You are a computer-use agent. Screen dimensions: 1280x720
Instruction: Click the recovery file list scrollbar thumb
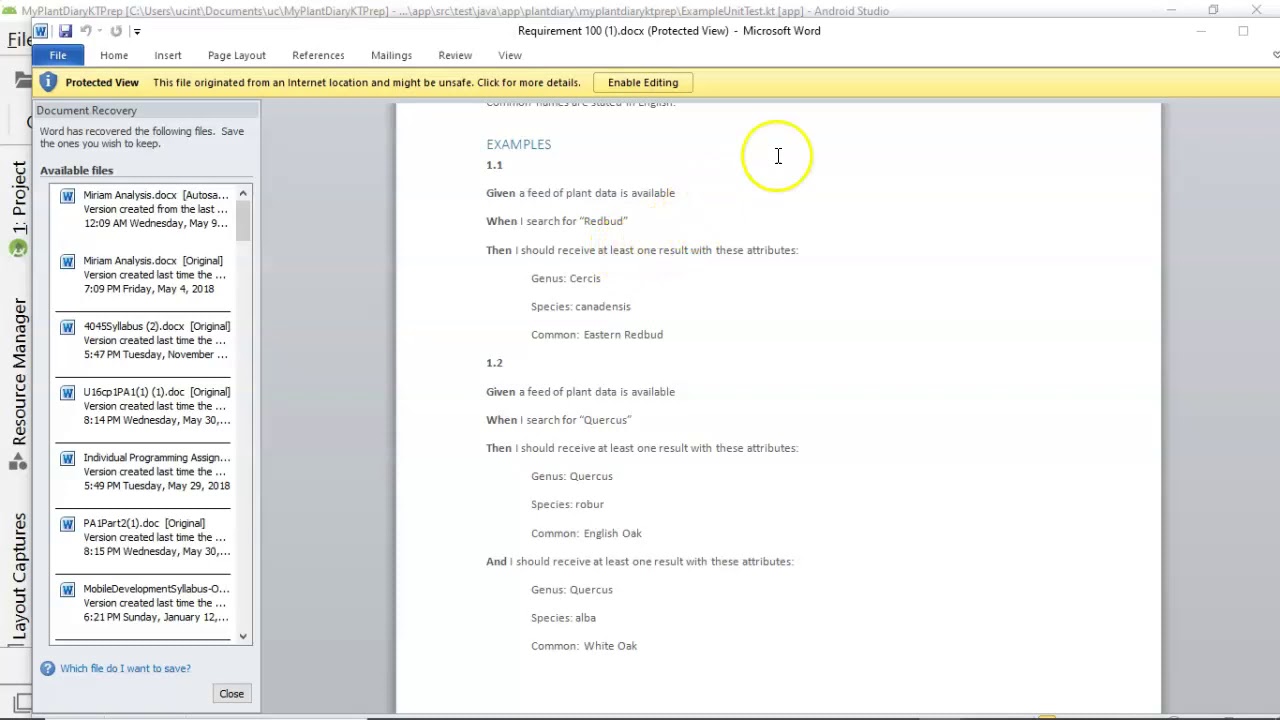click(x=243, y=220)
